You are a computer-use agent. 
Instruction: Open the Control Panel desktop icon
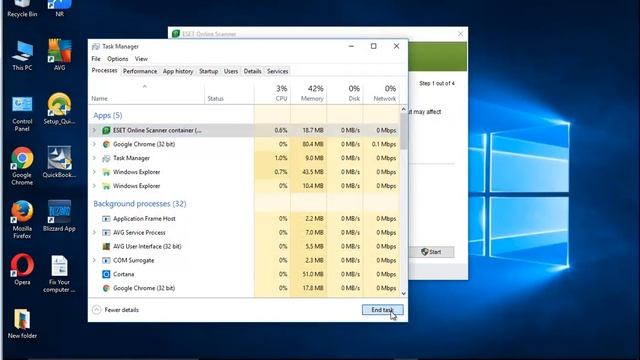(22, 114)
